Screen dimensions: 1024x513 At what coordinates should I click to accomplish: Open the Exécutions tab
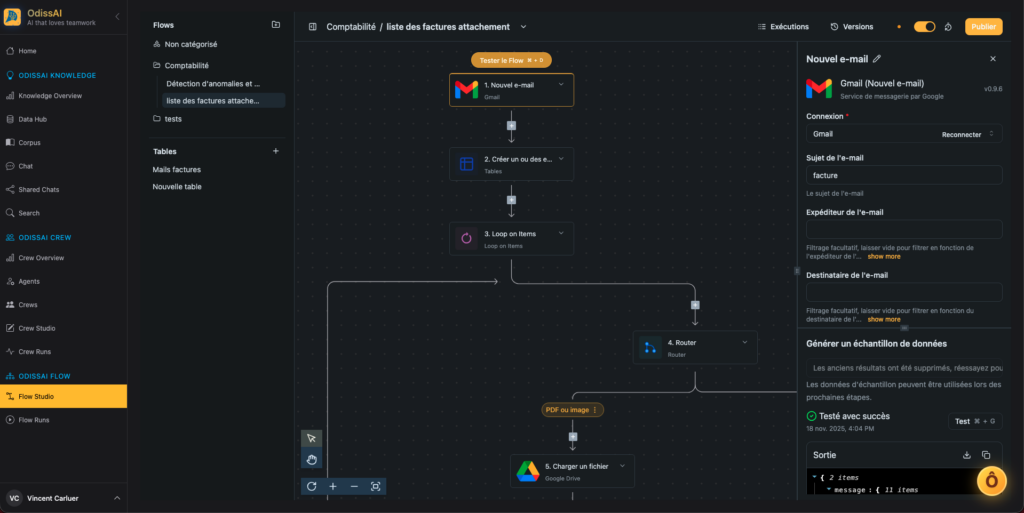tap(783, 27)
